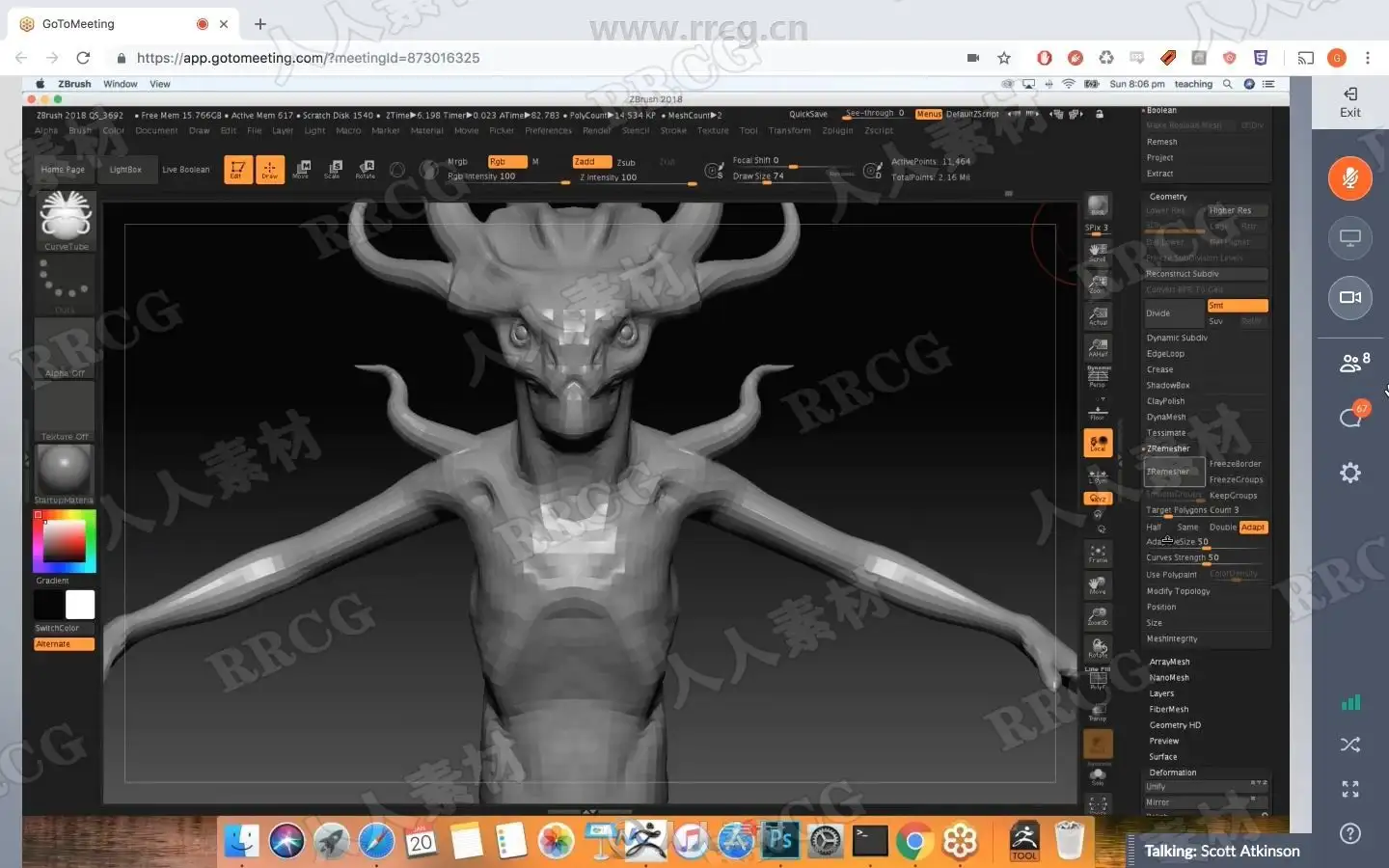
Task: Select the Rotate transform tool
Action: pos(366,169)
